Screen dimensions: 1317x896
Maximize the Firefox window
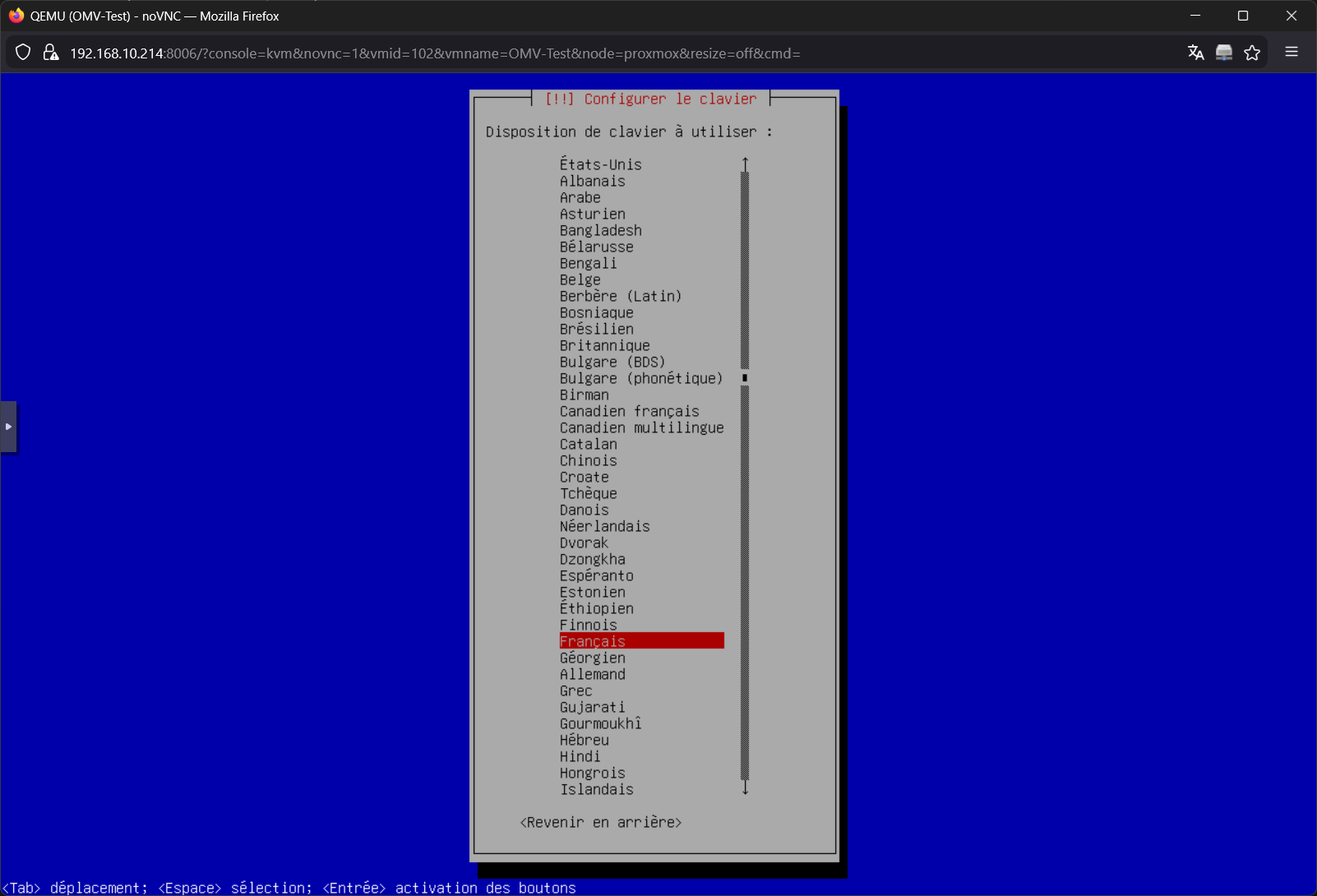1243,16
